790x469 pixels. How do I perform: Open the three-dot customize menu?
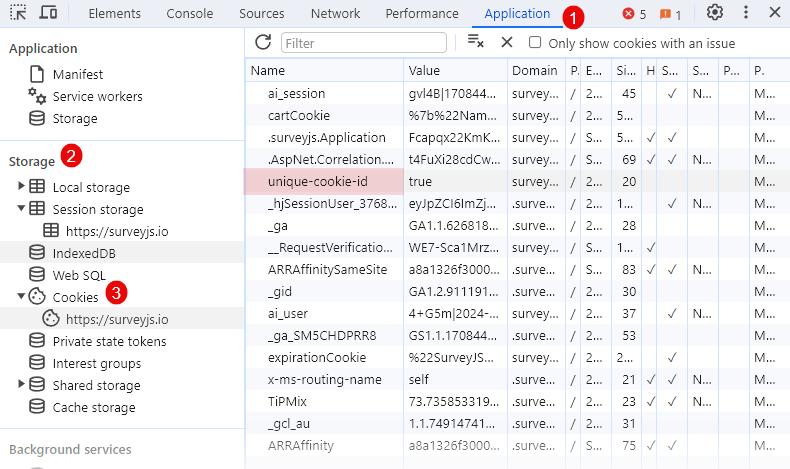point(746,12)
